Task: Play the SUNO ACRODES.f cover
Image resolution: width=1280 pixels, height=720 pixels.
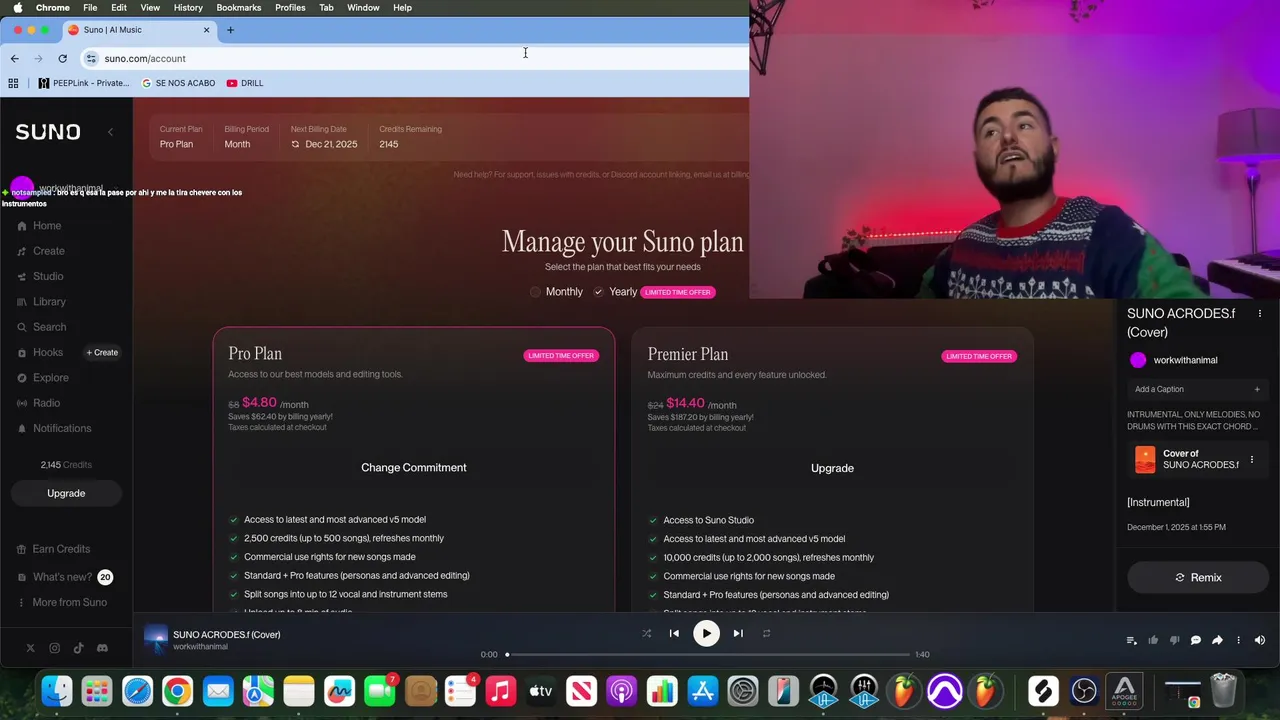Action: [x=706, y=633]
